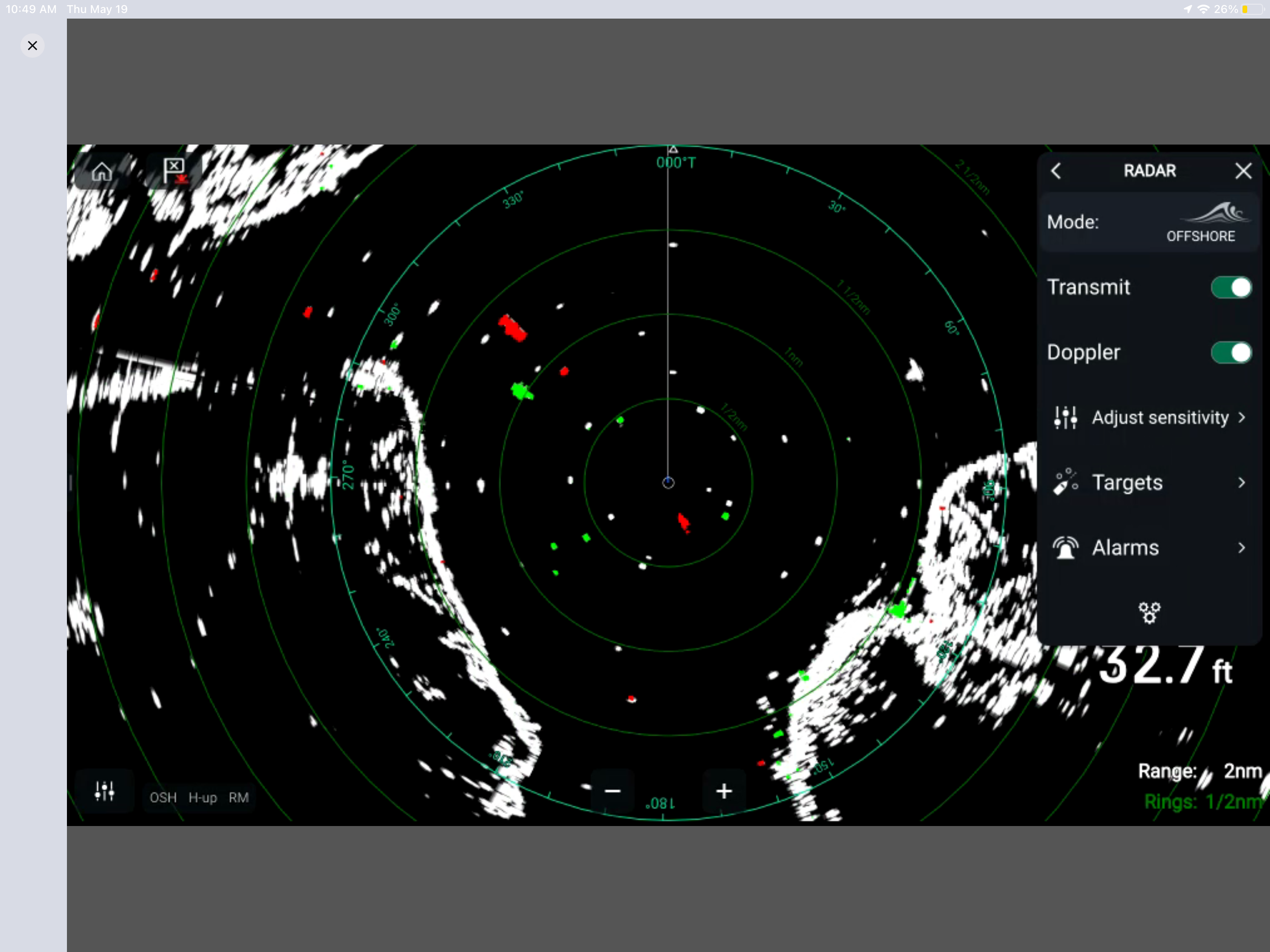The width and height of the screenshot is (1270, 952).
Task: Go back using the RADAR panel arrow
Action: pos(1056,171)
